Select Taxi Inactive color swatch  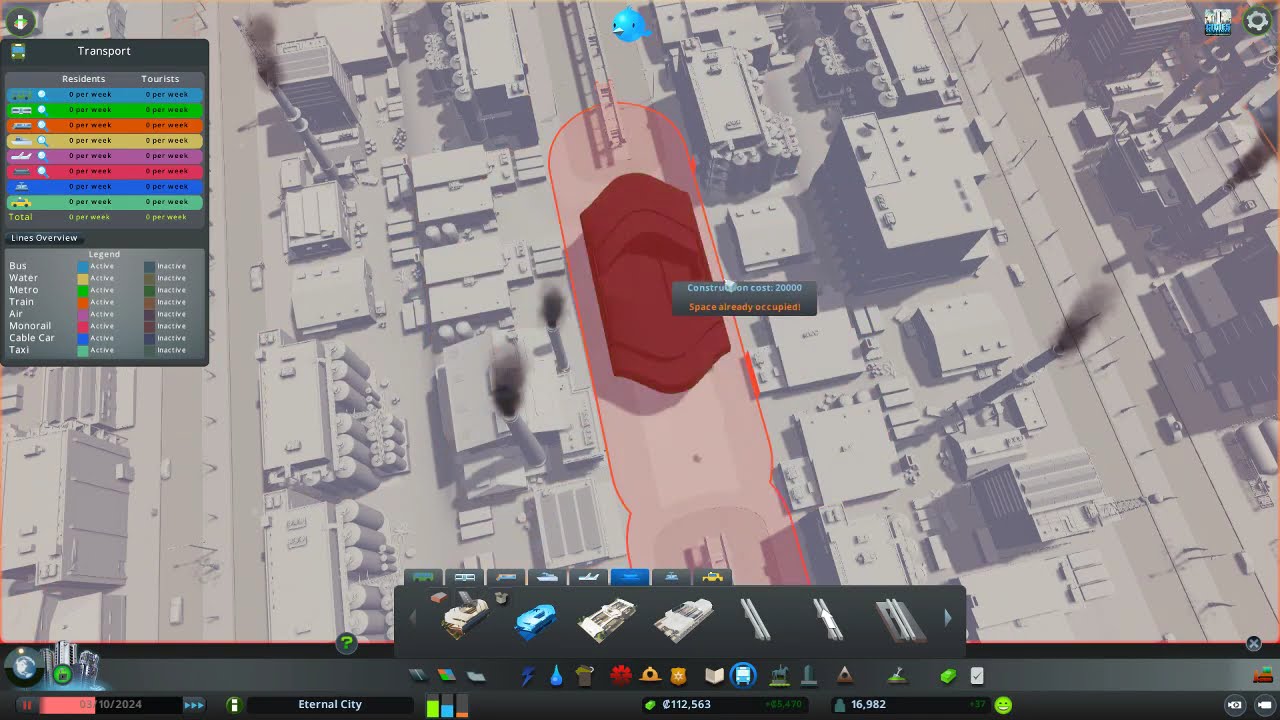(149, 350)
